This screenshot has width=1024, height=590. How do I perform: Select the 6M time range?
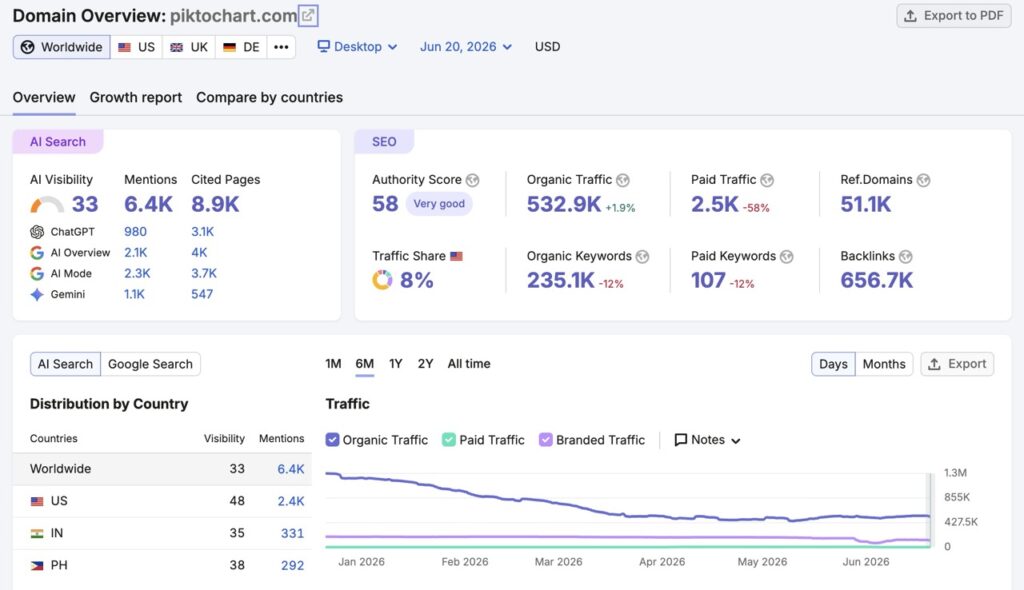click(x=364, y=364)
